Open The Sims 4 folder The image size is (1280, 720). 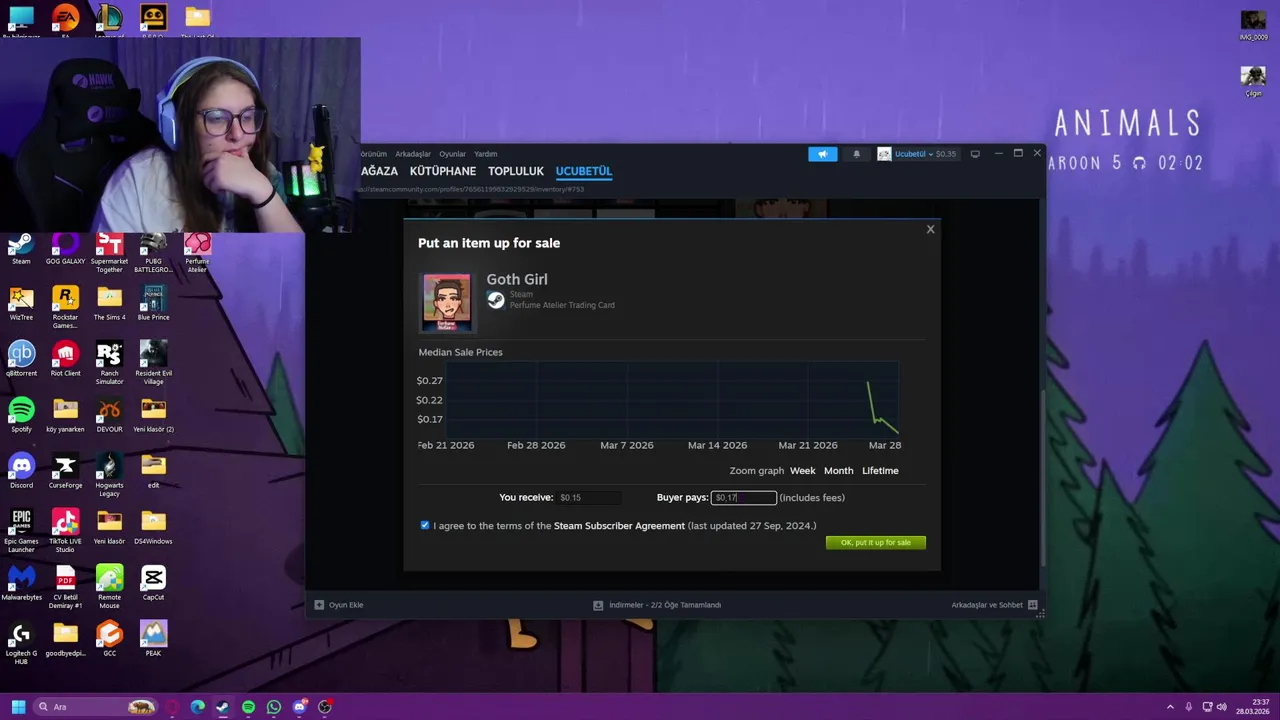[109, 304]
